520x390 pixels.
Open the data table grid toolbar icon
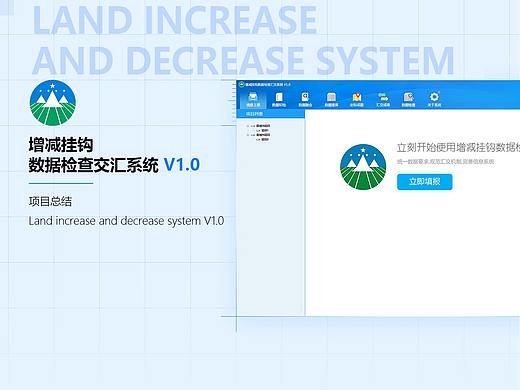[331, 97]
